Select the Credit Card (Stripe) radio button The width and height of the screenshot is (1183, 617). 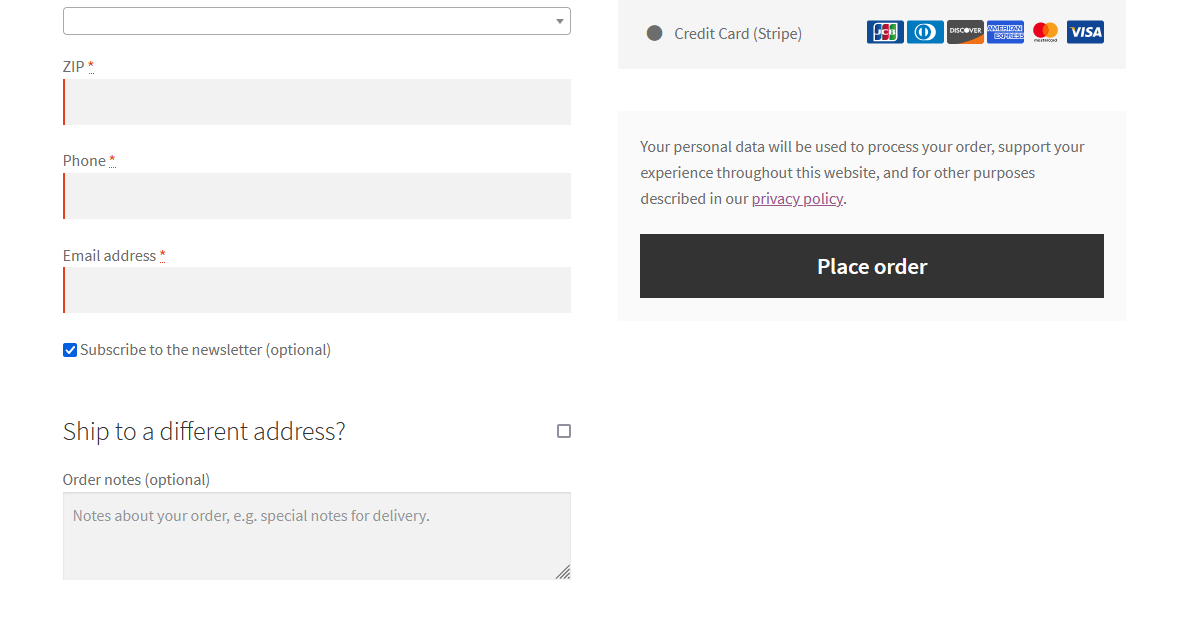[654, 33]
